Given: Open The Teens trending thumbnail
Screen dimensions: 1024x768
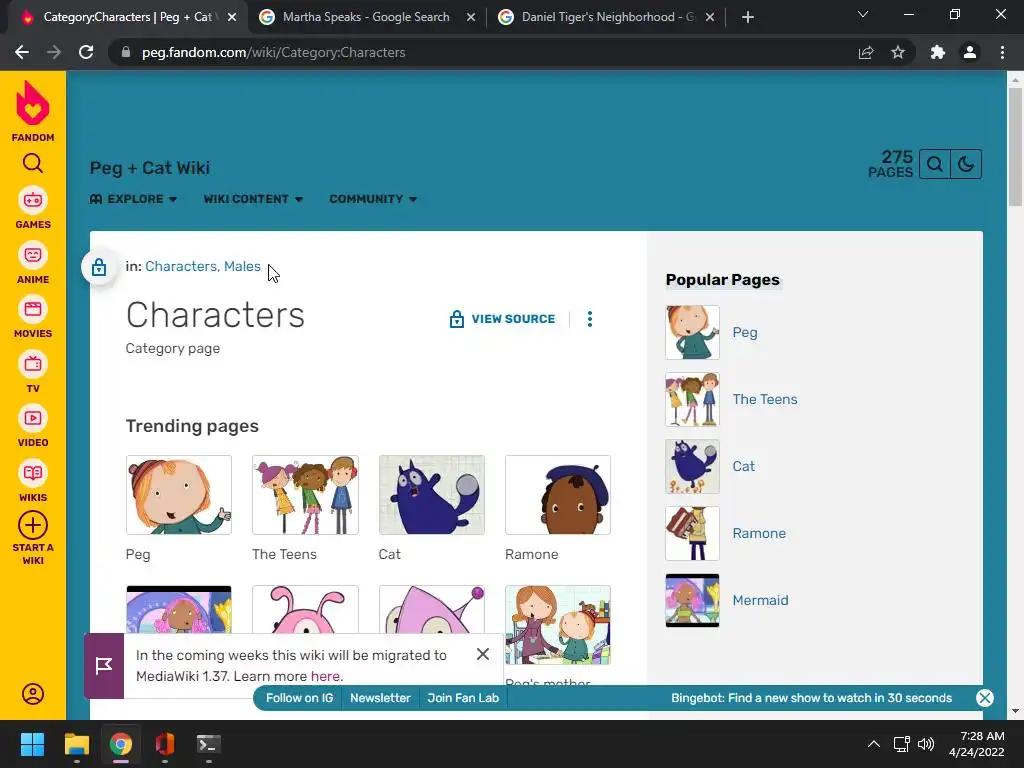Looking at the screenshot, I should [305, 495].
